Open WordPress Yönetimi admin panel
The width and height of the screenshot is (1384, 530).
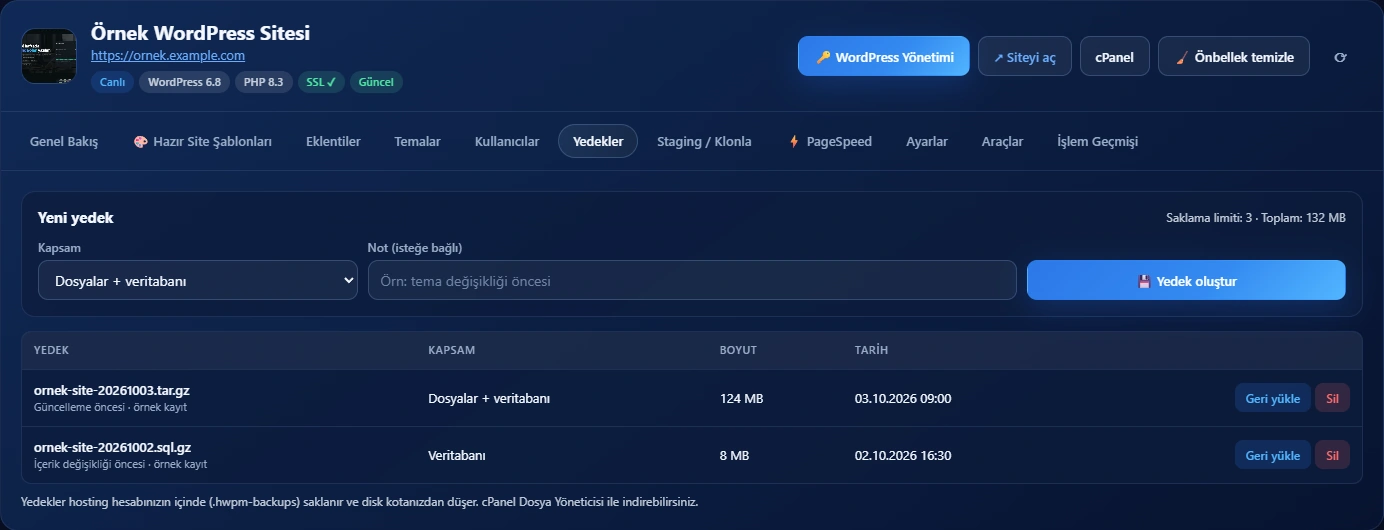pyautogui.click(x=884, y=57)
